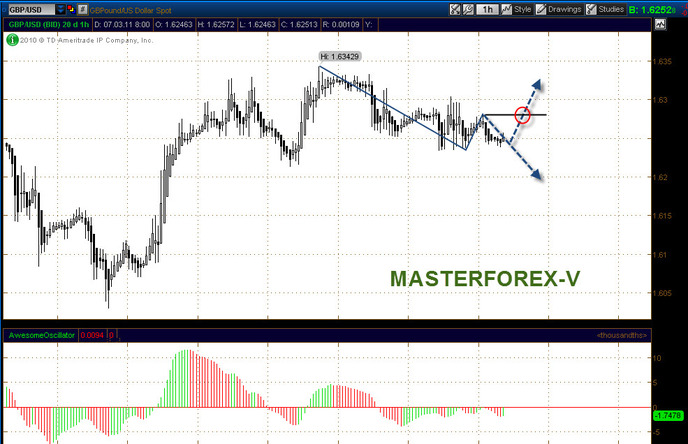The height and width of the screenshot is (444, 688).
Task: Click the icon button before the instrument name
Action: (82, 9)
